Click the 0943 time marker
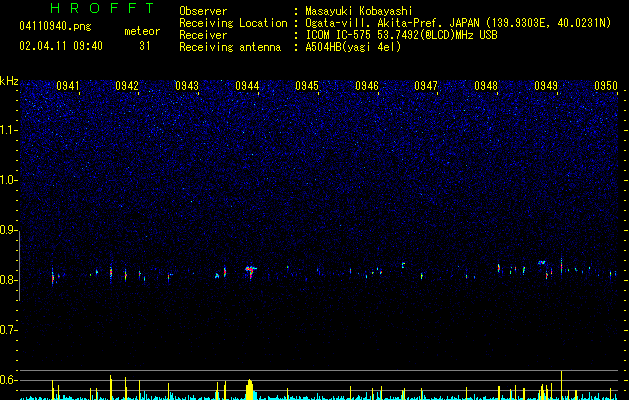Viewport: 629px width, 400px height. (187, 86)
